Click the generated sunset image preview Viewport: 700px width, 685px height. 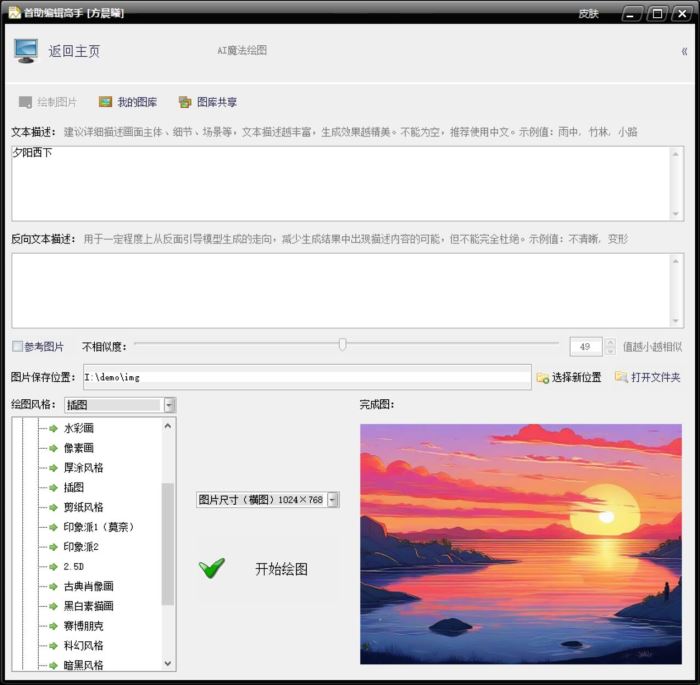pos(520,543)
